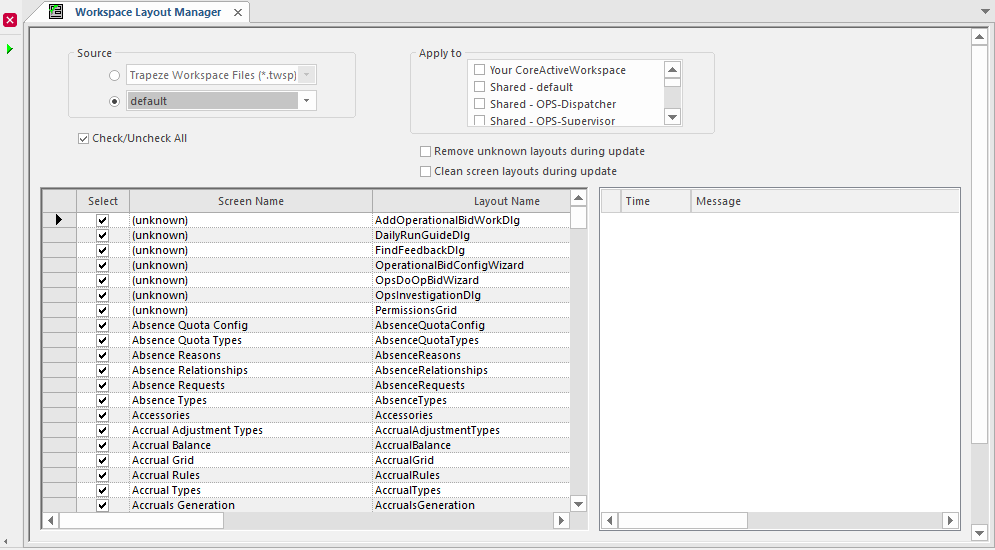Viewport: 995px width, 550px height.
Task: Click the tab list dropdown arrow at top right
Action: 984,12
